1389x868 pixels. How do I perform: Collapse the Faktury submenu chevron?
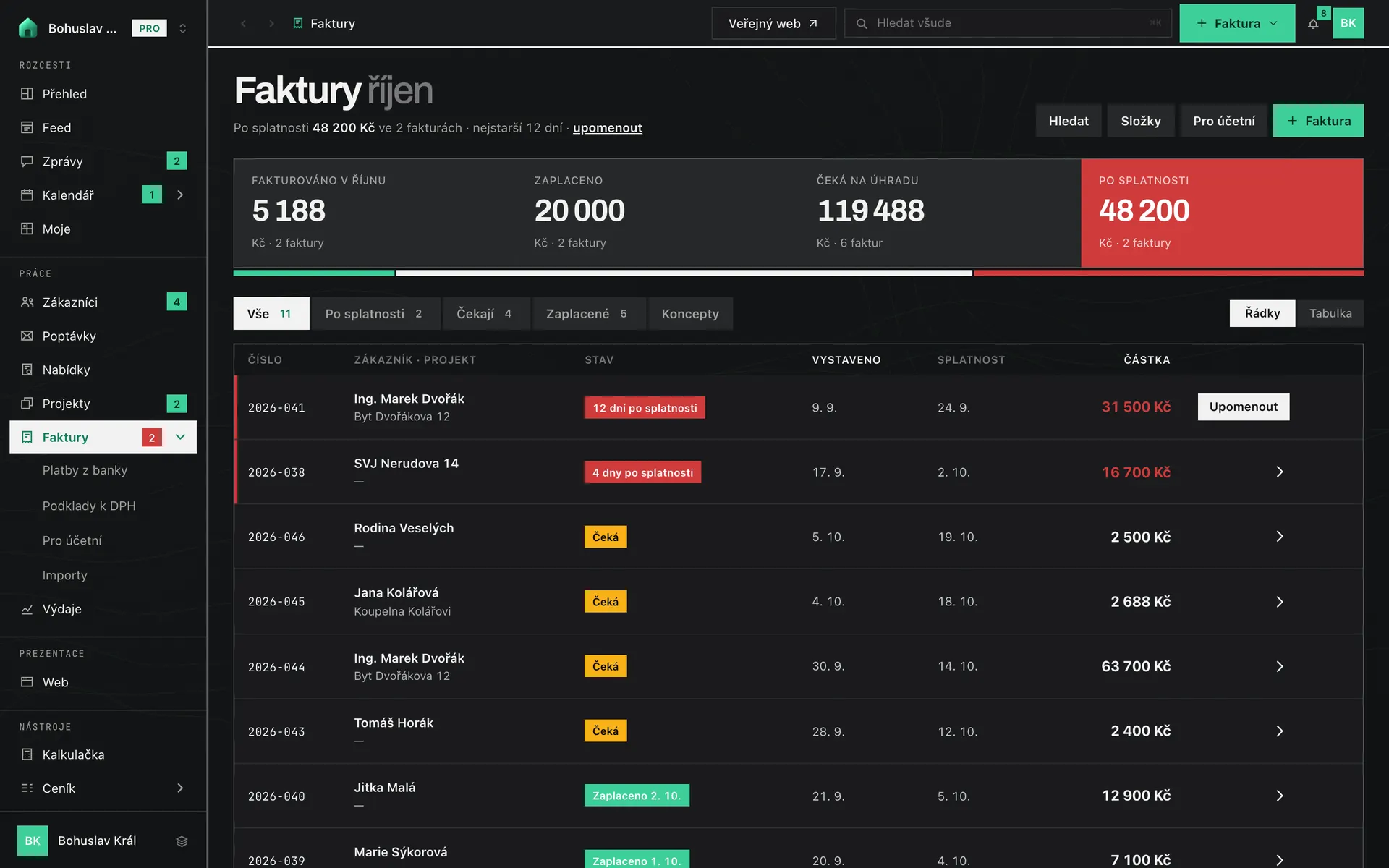point(180,437)
